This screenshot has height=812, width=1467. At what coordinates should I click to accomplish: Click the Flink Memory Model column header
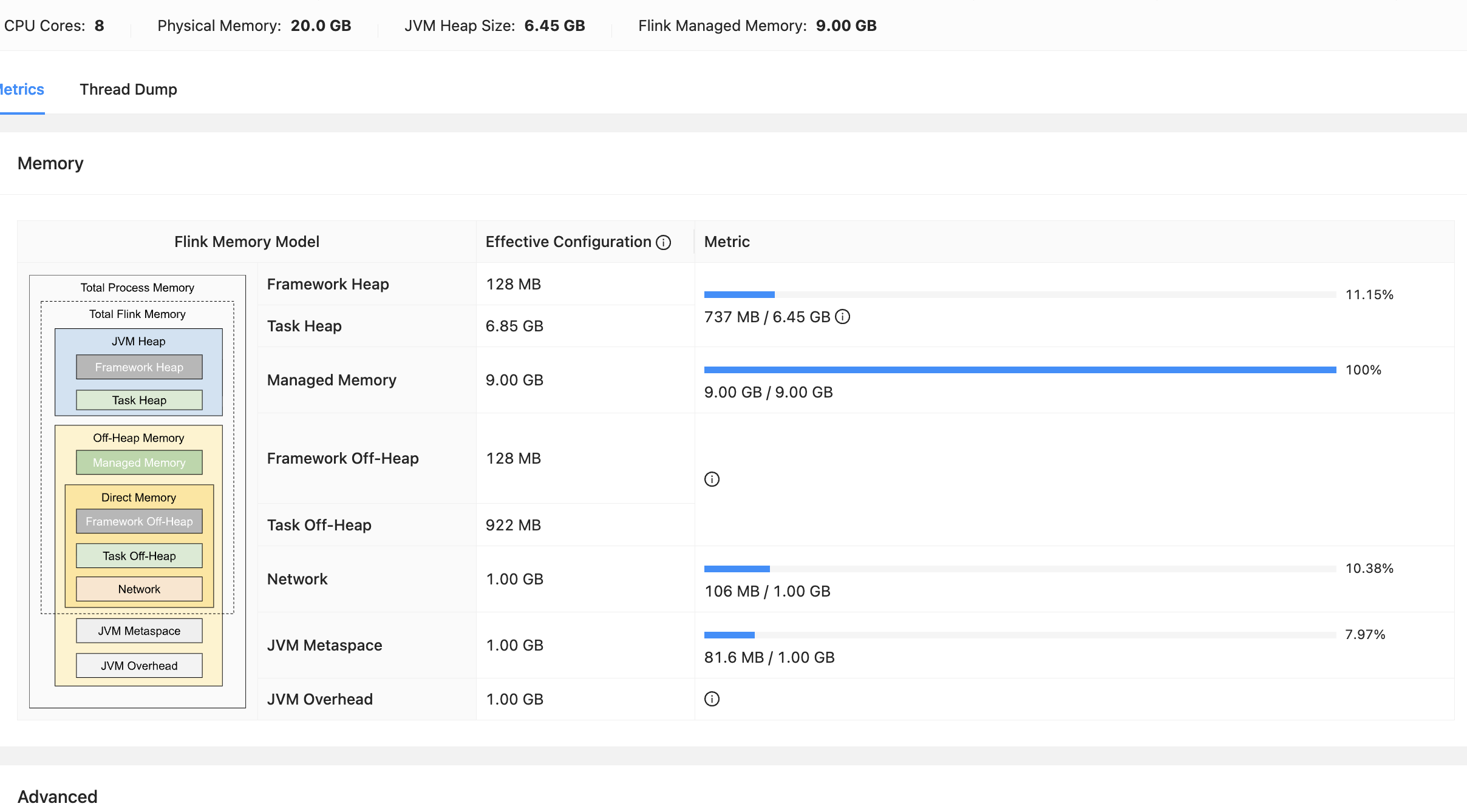[x=247, y=242]
